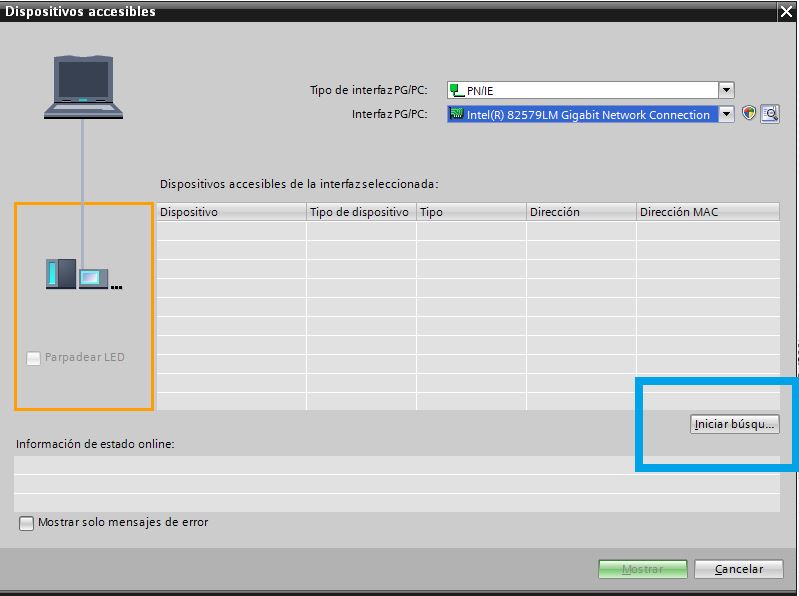799x596 pixels.
Task: Close the Dispositivos accesibles dialog
Action: tap(786, 11)
